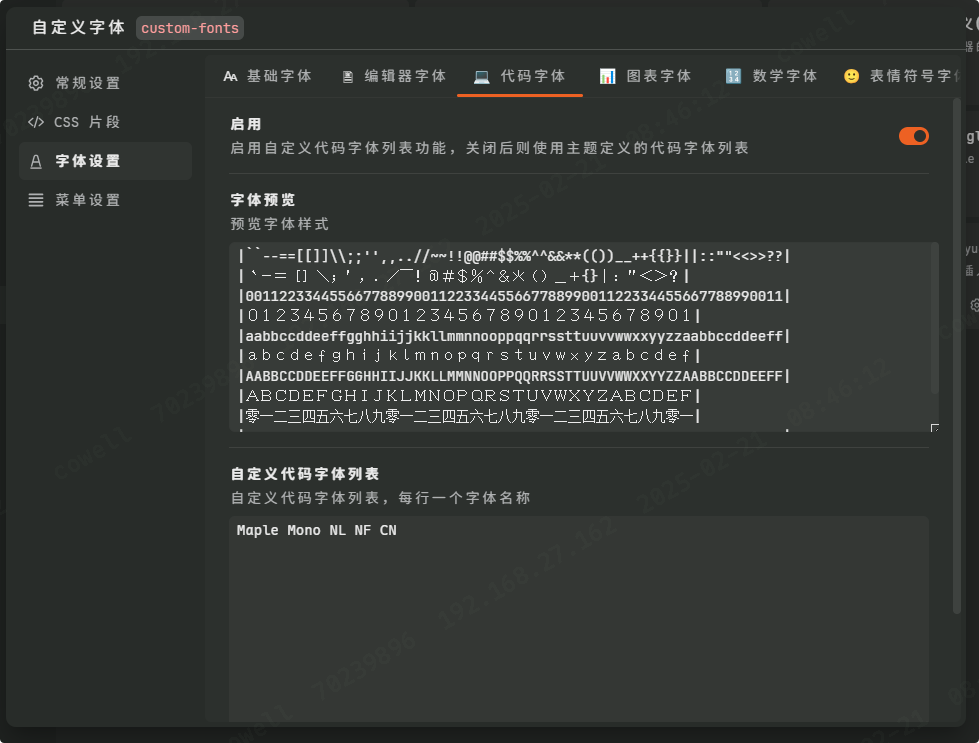
Task: Open 菜单设置 menu settings in sidebar
Action: (x=105, y=200)
